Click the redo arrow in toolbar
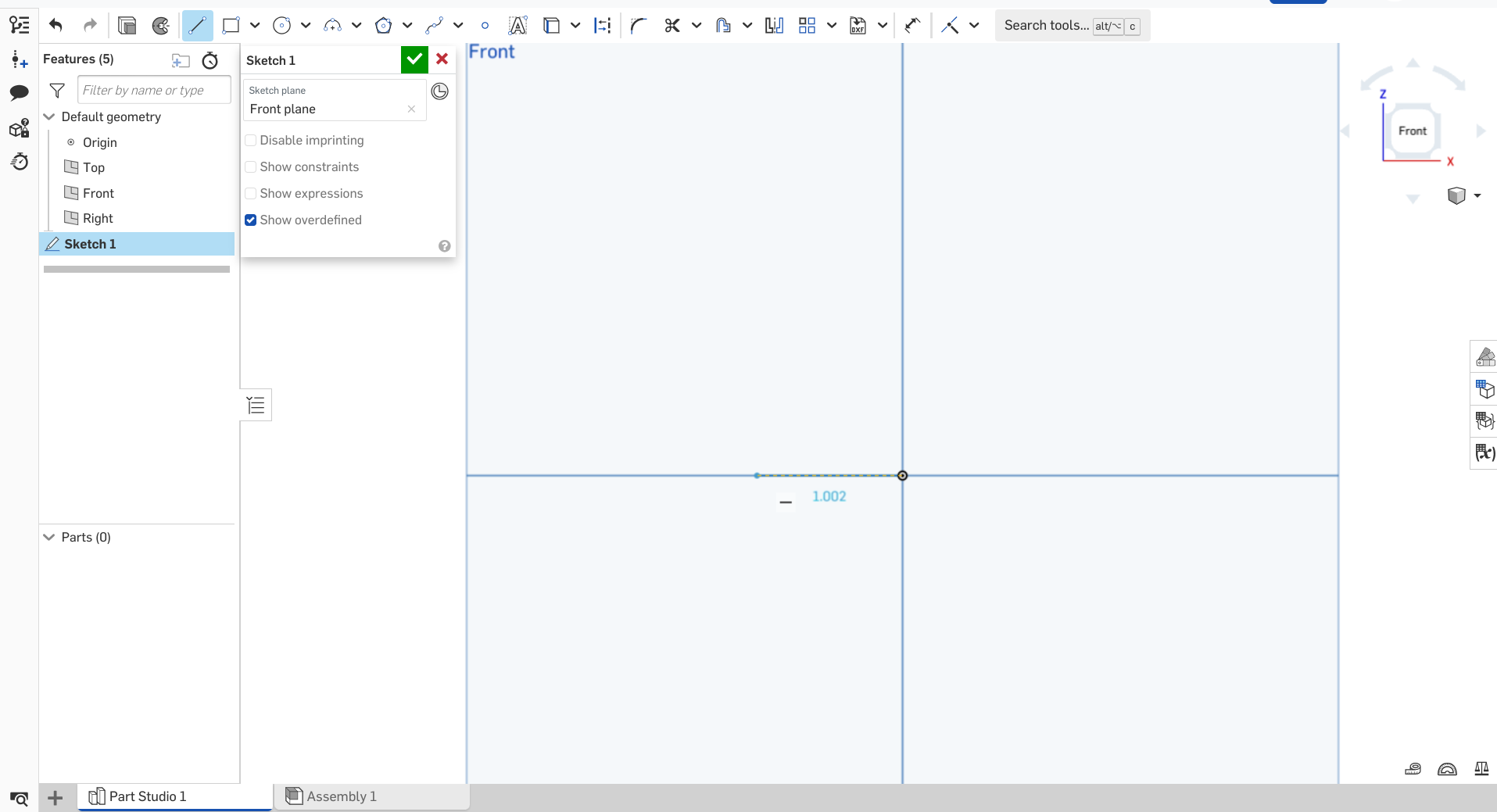The width and height of the screenshot is (1497, 812). point(90,26)
